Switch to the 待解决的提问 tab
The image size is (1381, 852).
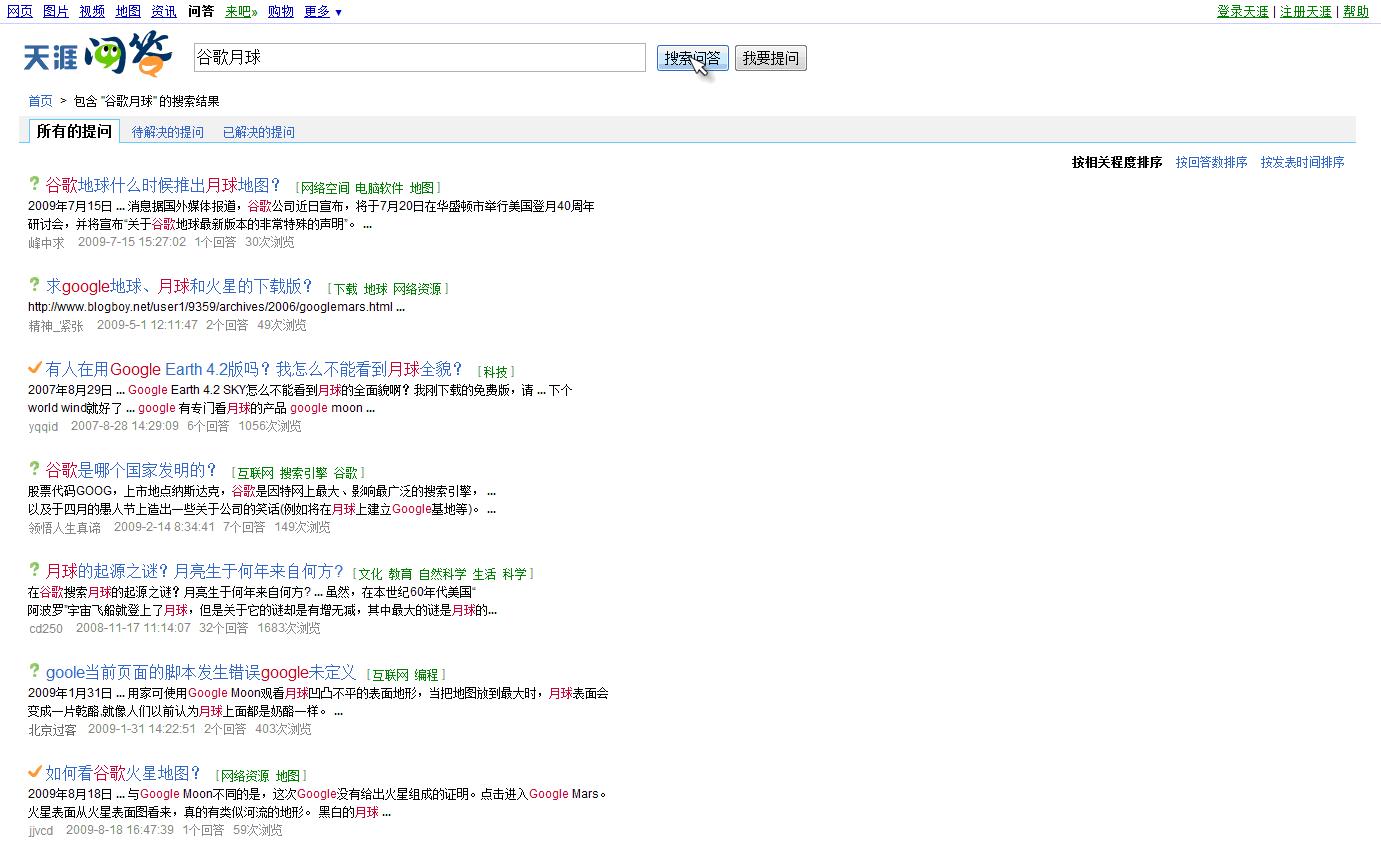(168, 132)
